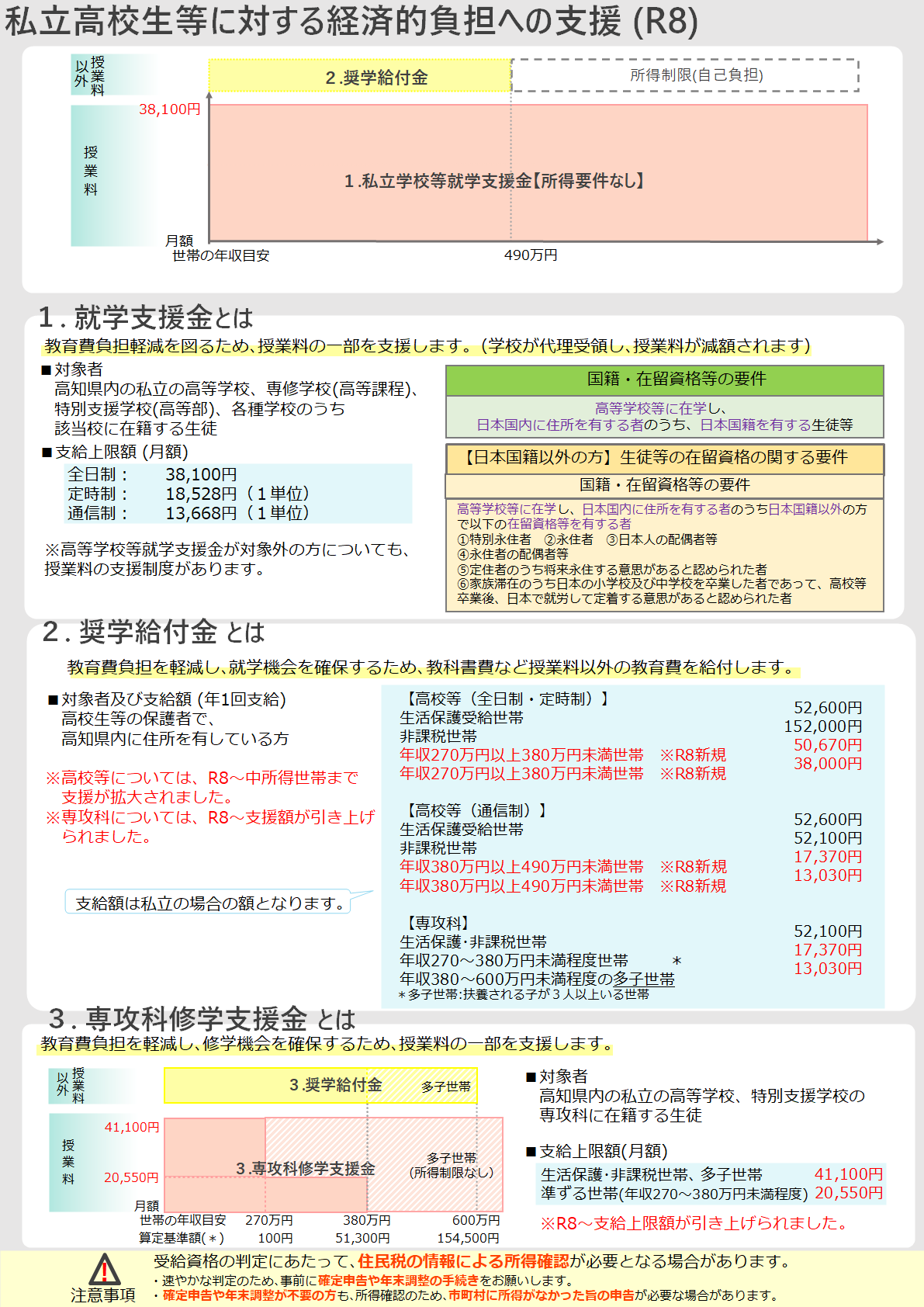Click the heading 2. 奨学給付金 とは
Screen dimensions: 924x1307
154,632
